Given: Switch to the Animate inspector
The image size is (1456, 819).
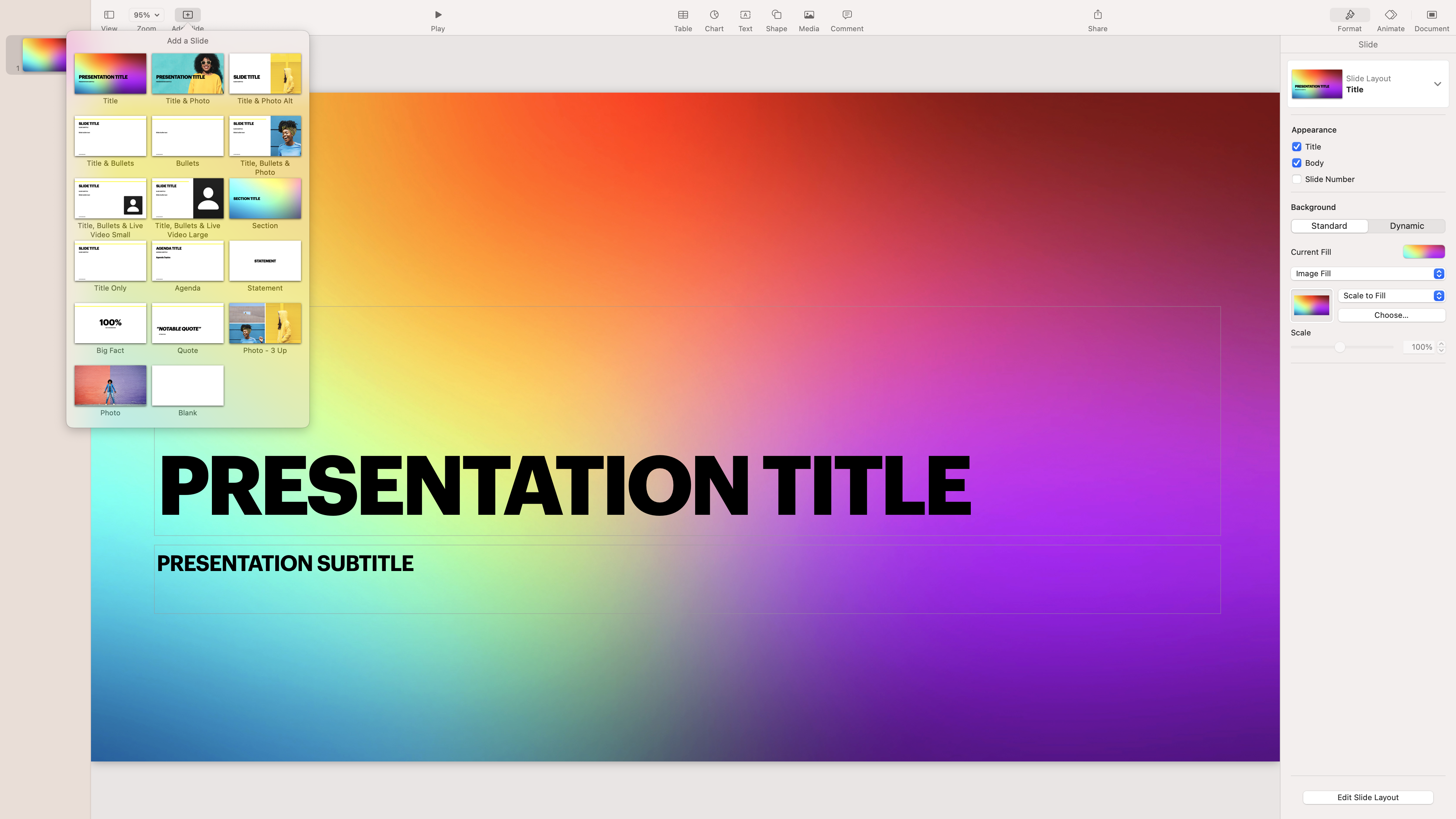Looking at the screenshot, I should pos(1390,15).
